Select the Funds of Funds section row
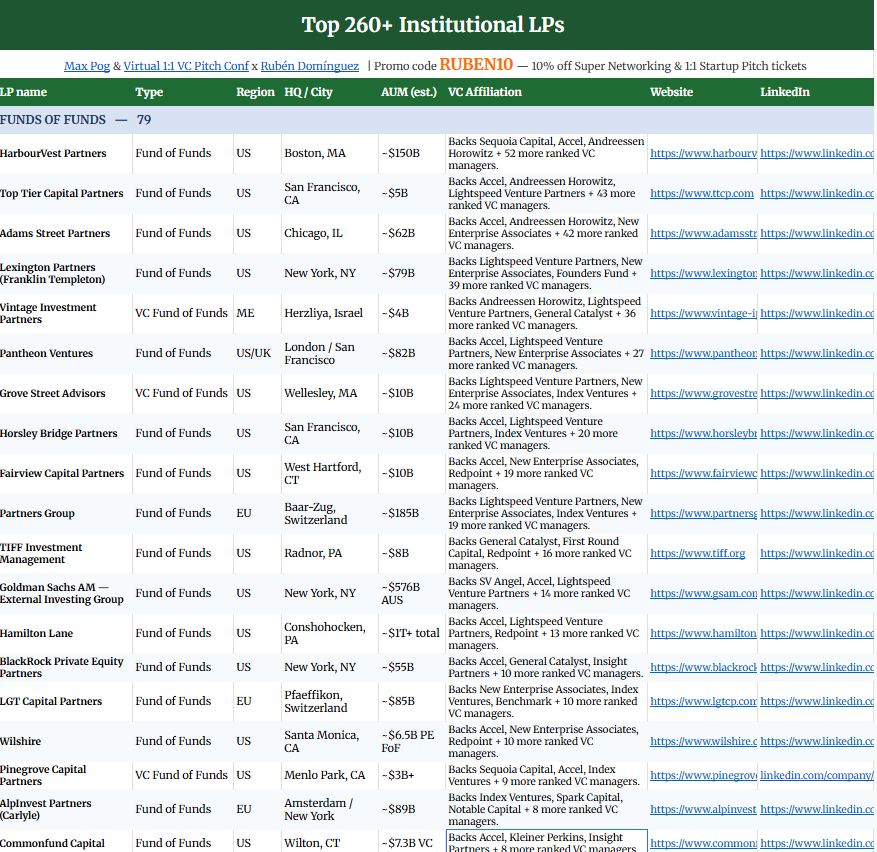Image resolution: width=877 pixels, height=852 pixels. click(437, 120)
